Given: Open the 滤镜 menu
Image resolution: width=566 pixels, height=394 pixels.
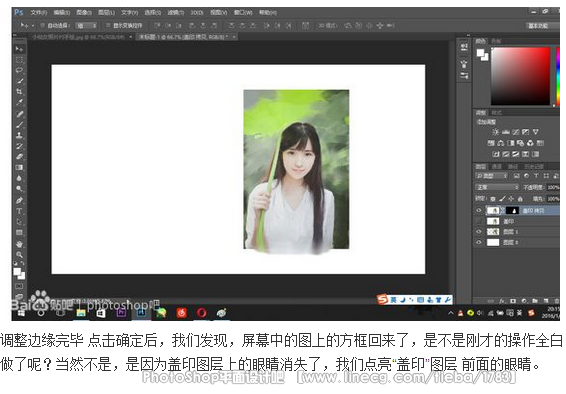Looking at the screenshot, I should [175, 13].
